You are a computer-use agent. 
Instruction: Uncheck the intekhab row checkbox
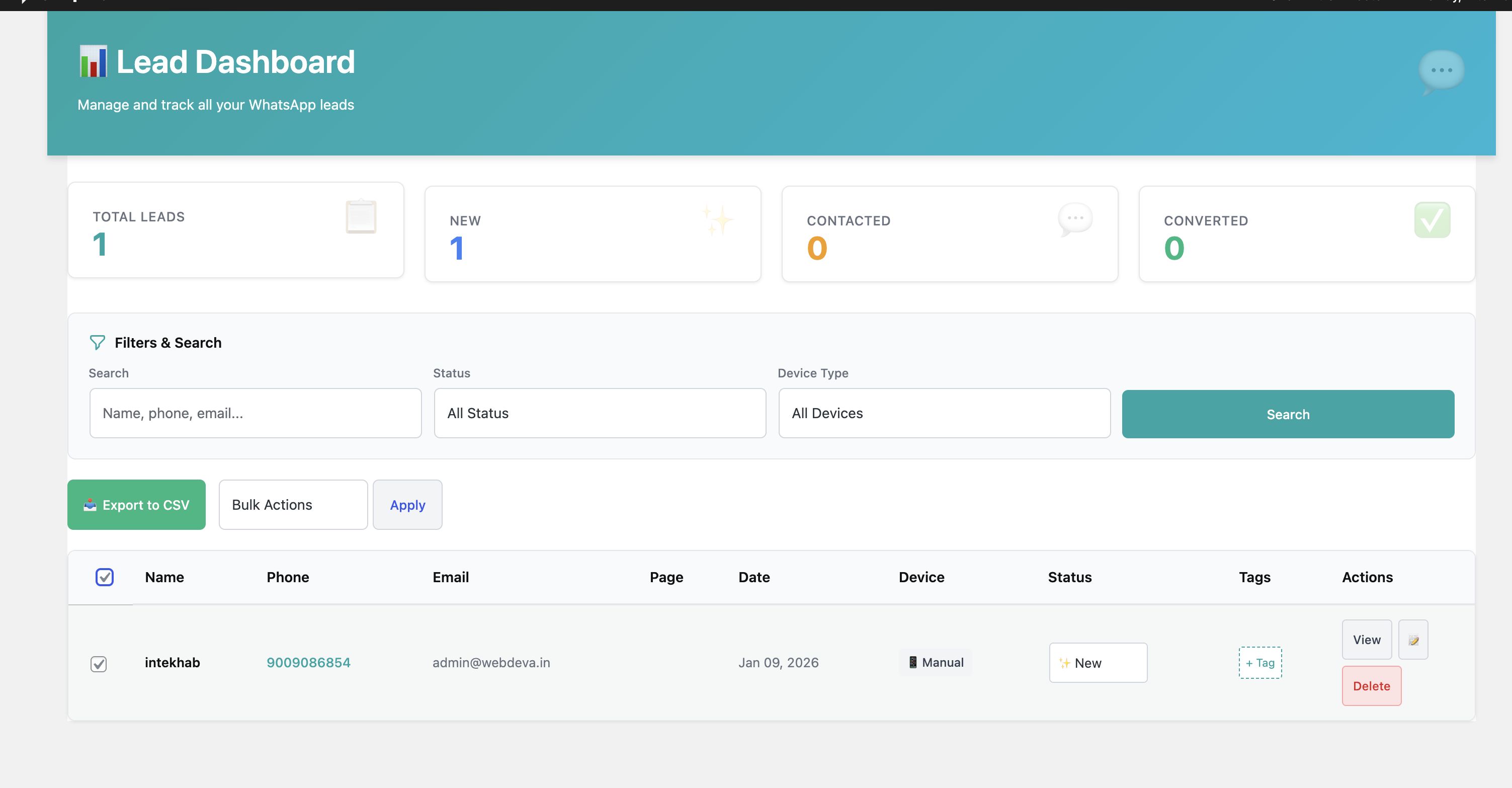(x=99, y=664)
